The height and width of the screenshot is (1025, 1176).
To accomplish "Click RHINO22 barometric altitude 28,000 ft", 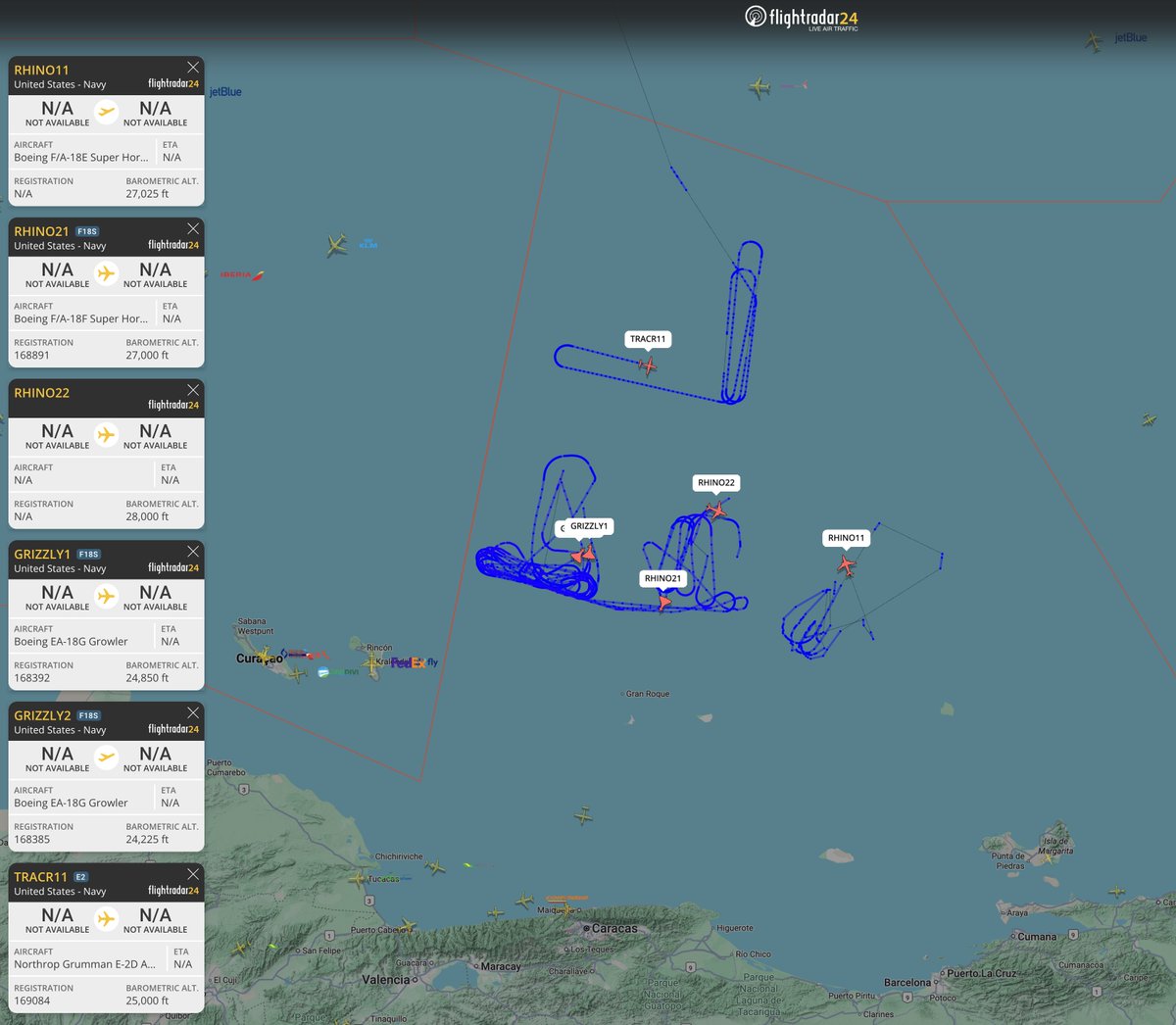I will click(x=147, y=516).
